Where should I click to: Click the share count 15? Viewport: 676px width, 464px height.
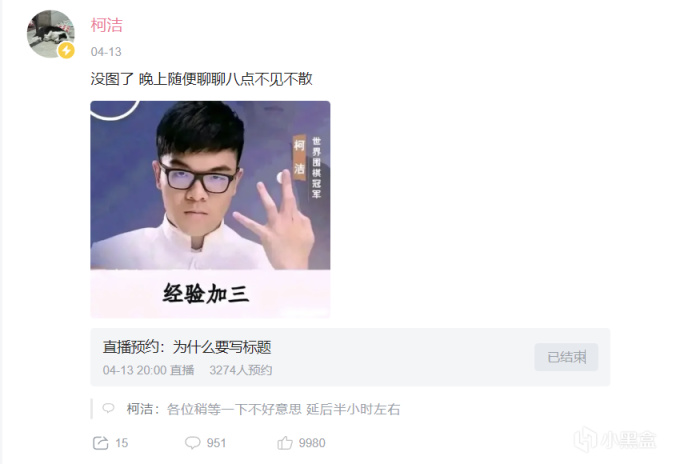[x=122, y=443]
